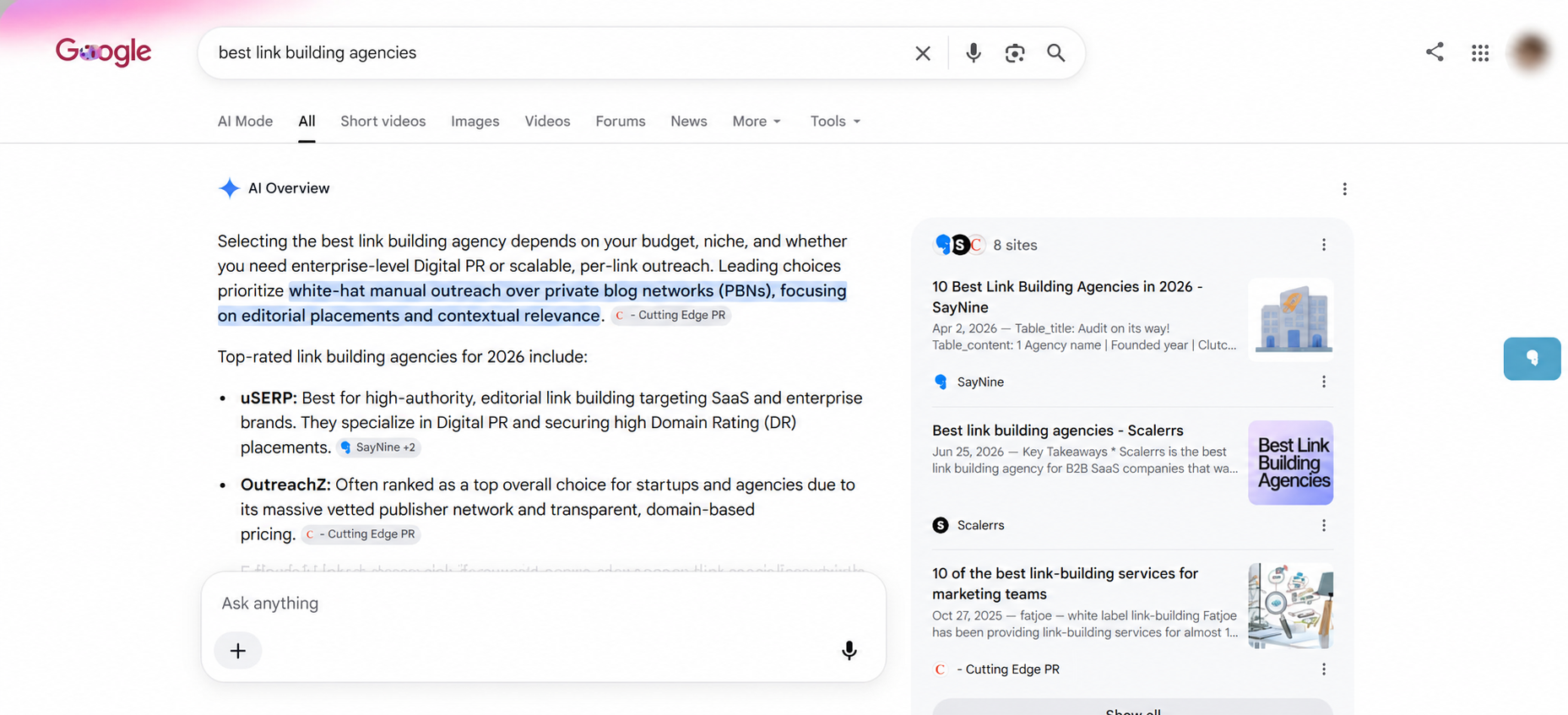Open three-dot menu beside Cutting Edge PR source
Viewport: 1568px width, 715px height.
coord(1324,669)
